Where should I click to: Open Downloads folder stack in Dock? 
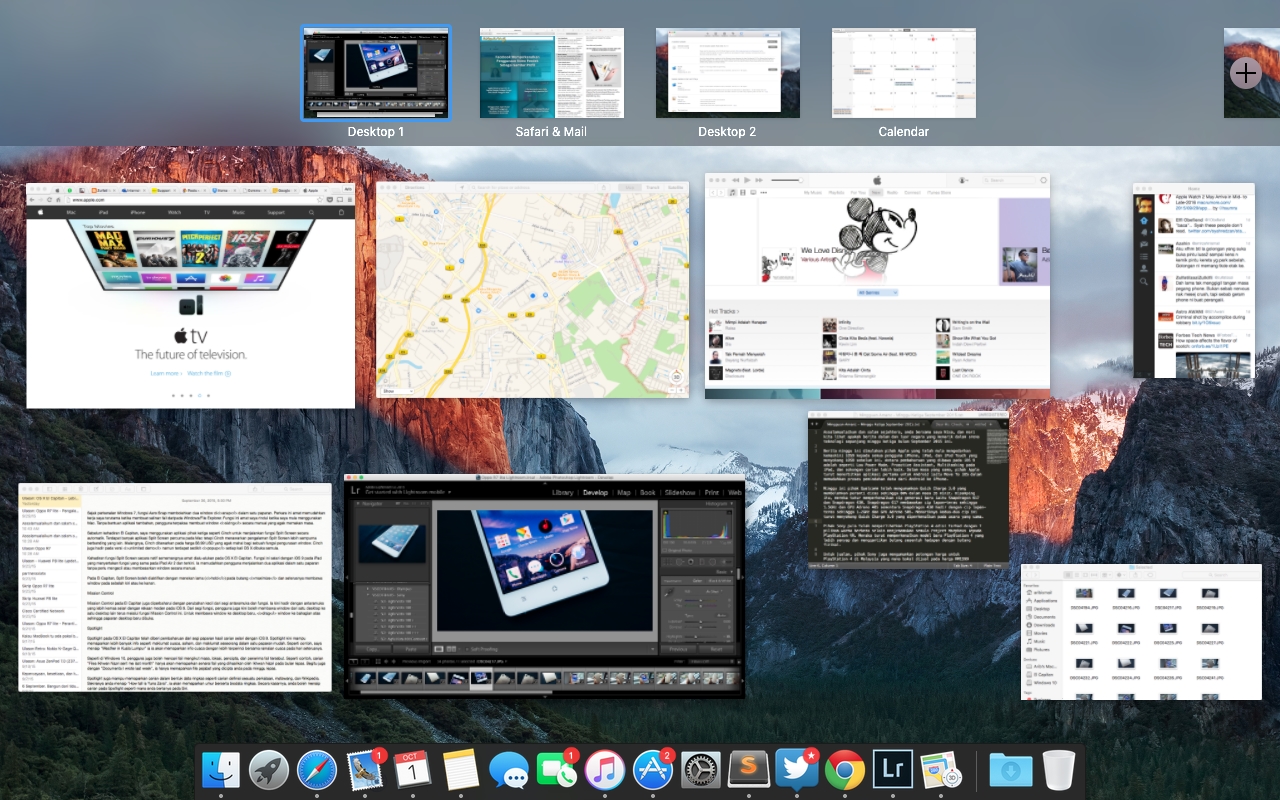1011,770
